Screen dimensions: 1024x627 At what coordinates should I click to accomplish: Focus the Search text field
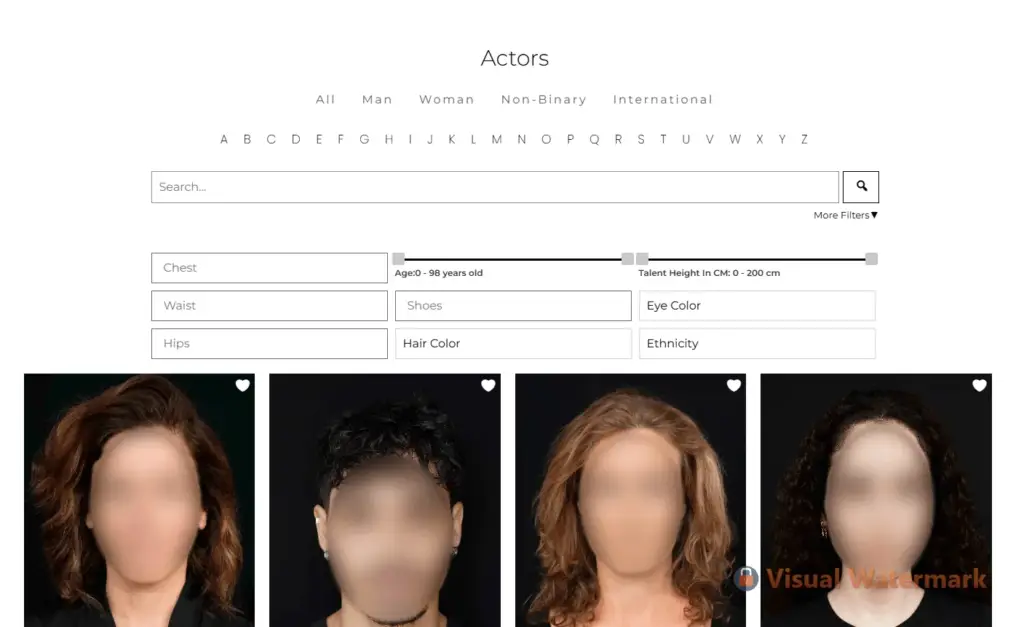point(495,187)
